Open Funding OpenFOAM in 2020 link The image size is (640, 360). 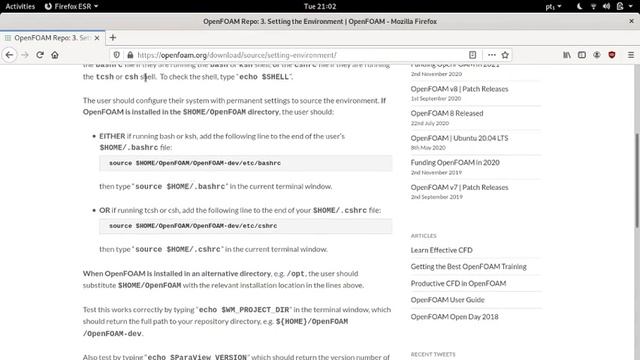pyautogui.click(x=455, y=162)
